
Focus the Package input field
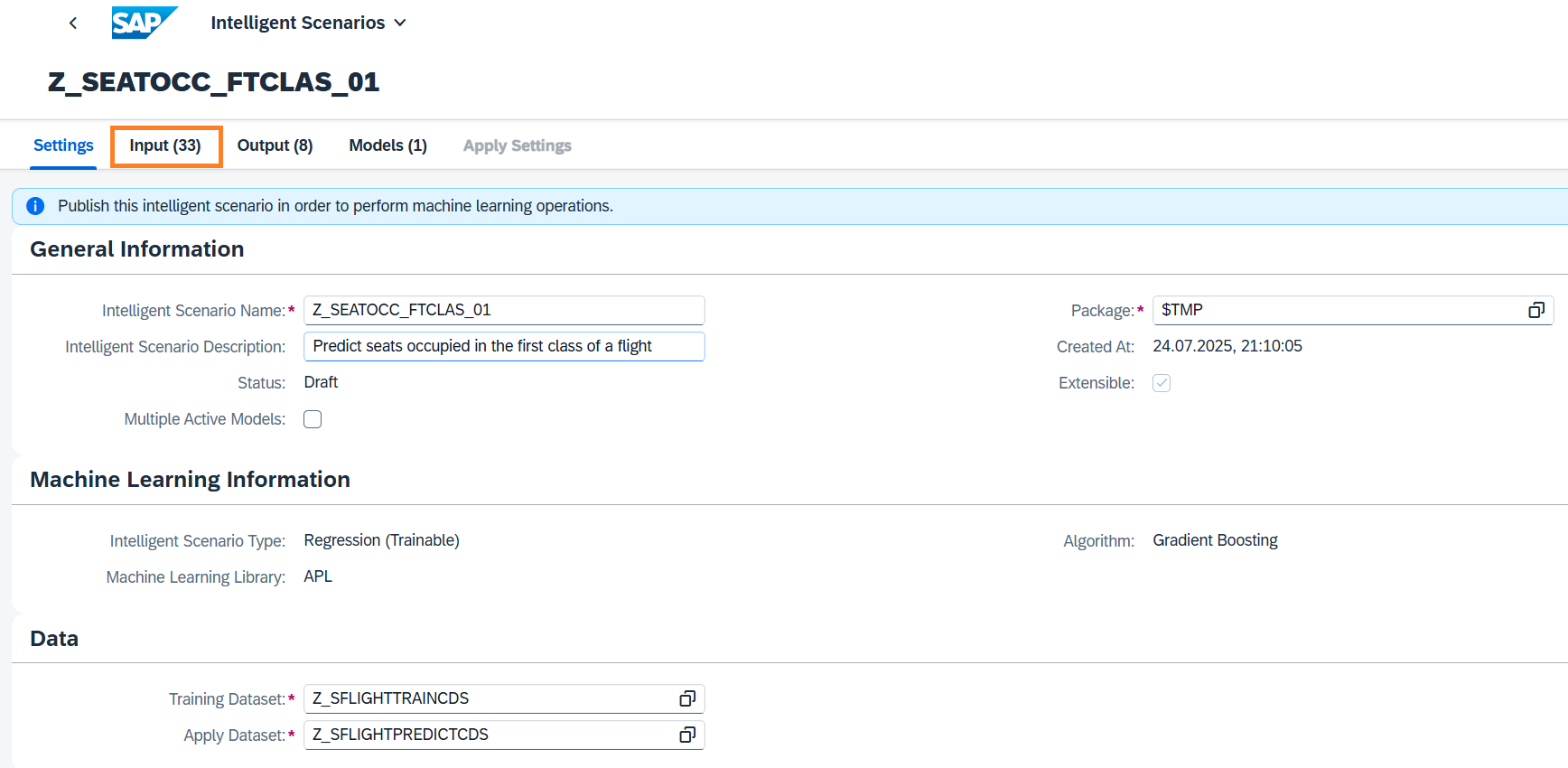pos(1337,310)
